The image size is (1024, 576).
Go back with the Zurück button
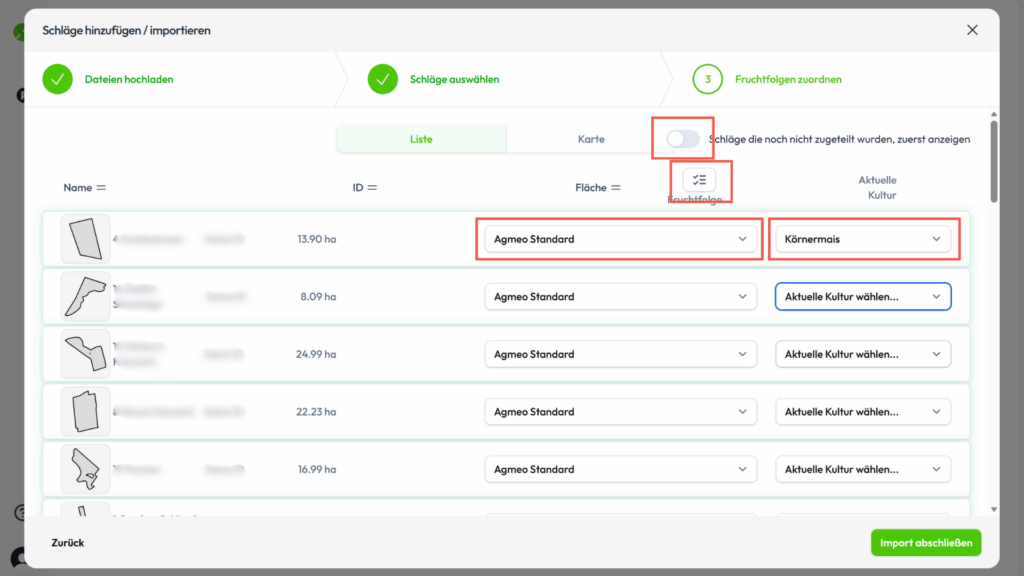point(68,543)
